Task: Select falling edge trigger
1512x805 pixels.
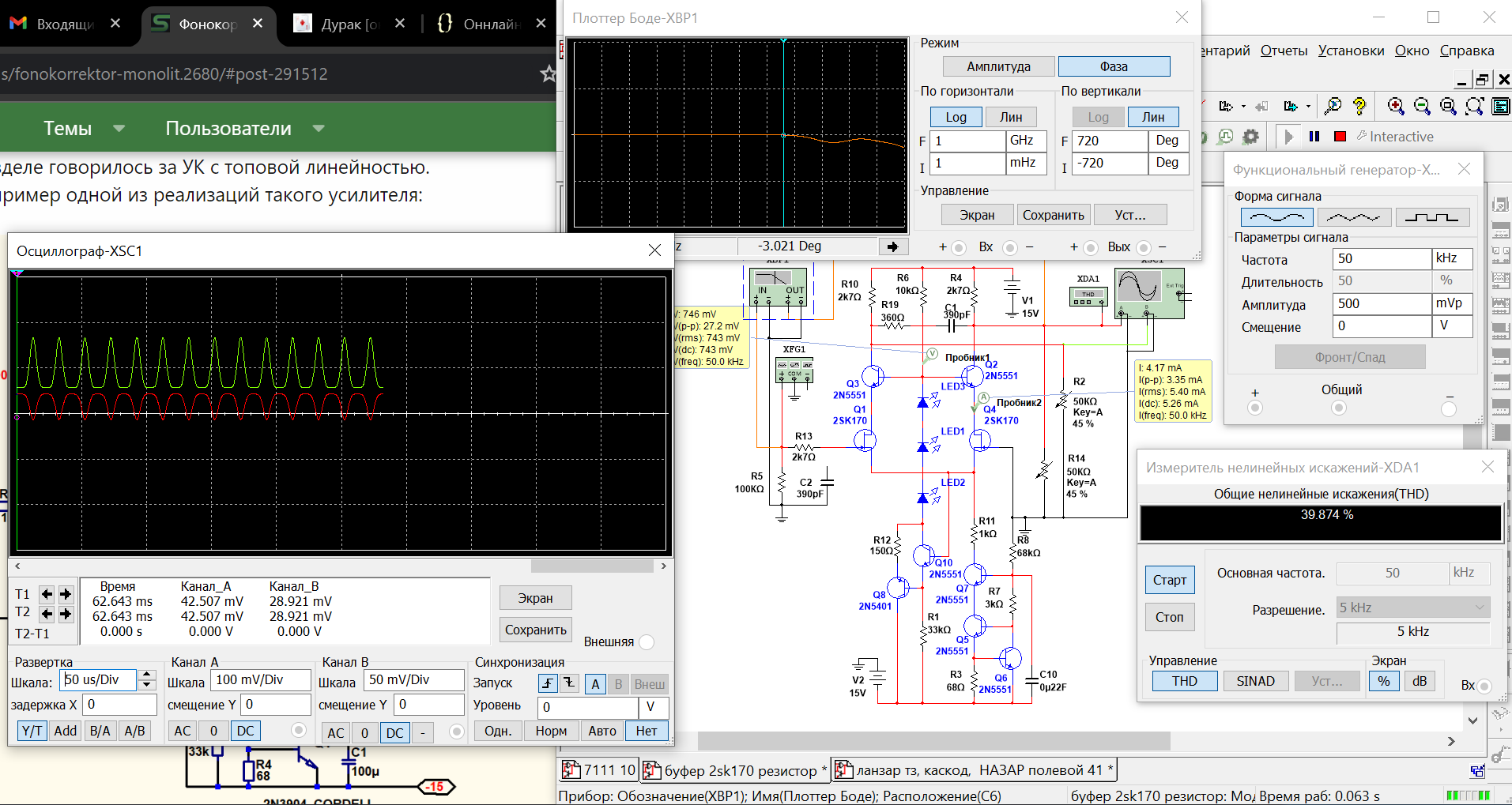Action: [x=569, y=683]
